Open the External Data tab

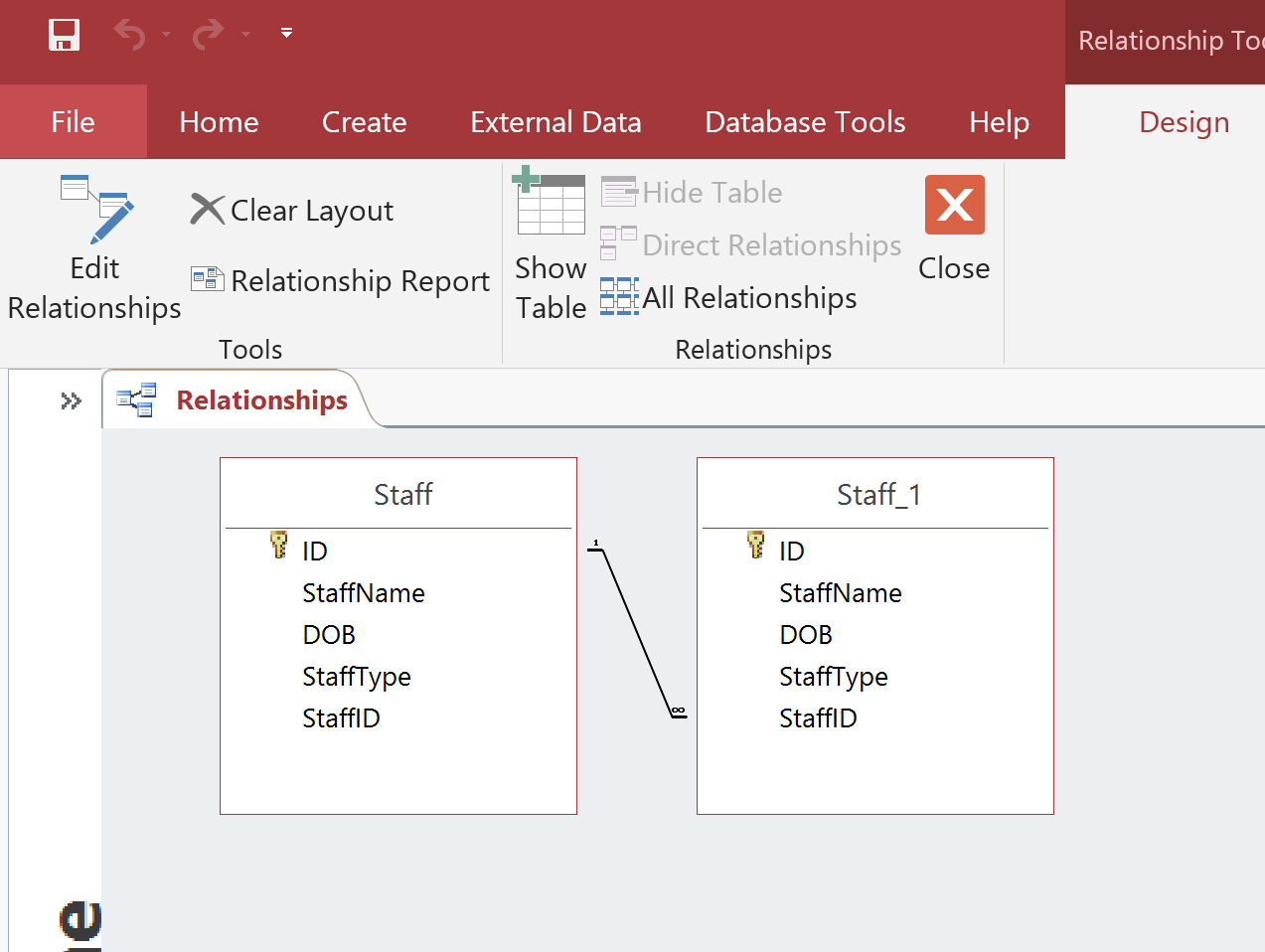[555, 122]
